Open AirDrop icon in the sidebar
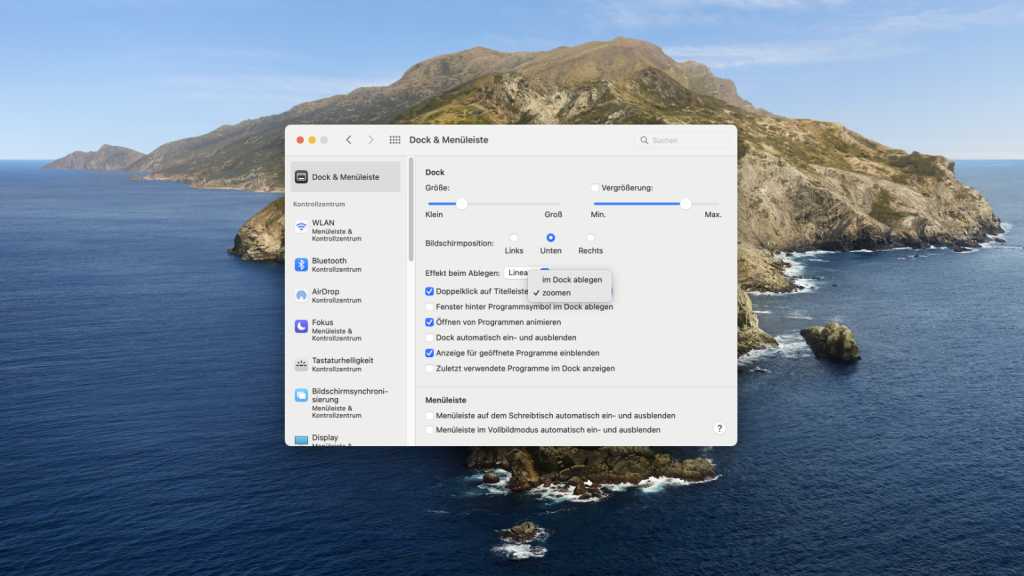Image resolution: width=1024 pixels, height=576 pixels. click(301, 295)
